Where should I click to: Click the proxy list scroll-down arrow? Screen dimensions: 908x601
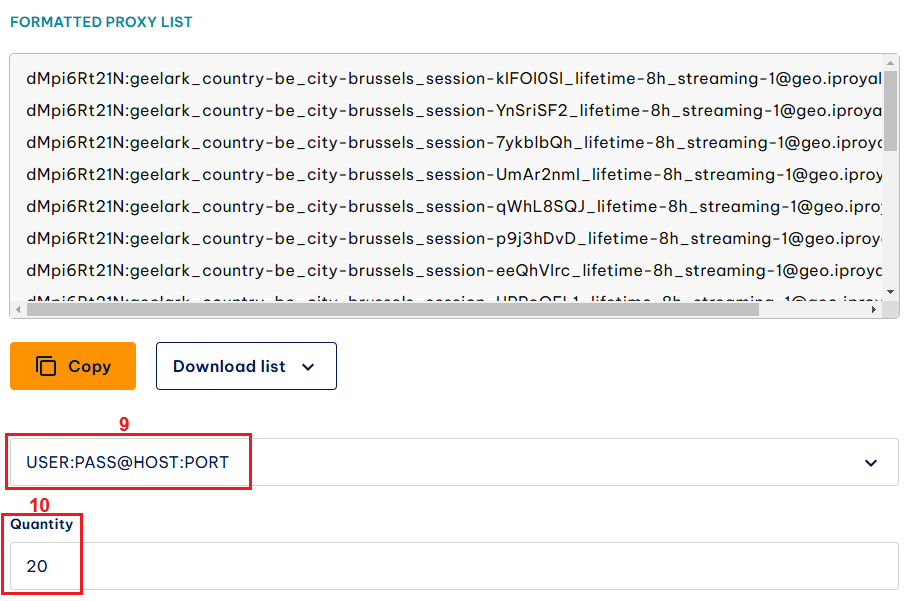point(891,291)
